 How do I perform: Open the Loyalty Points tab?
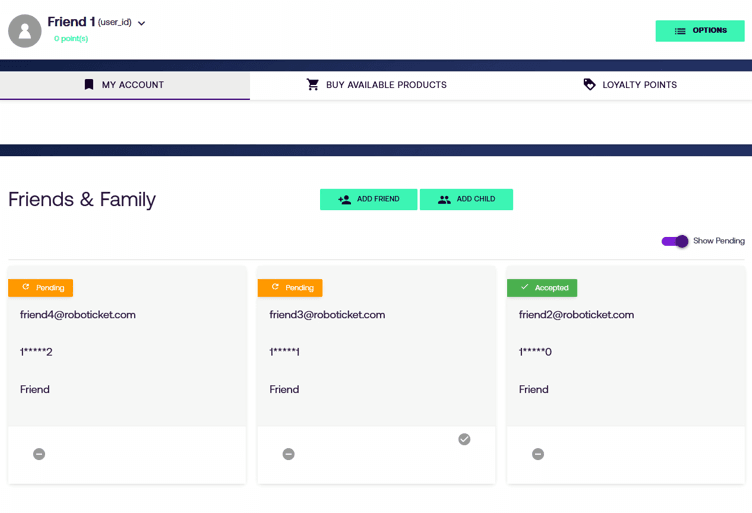(x=630, y=85)
